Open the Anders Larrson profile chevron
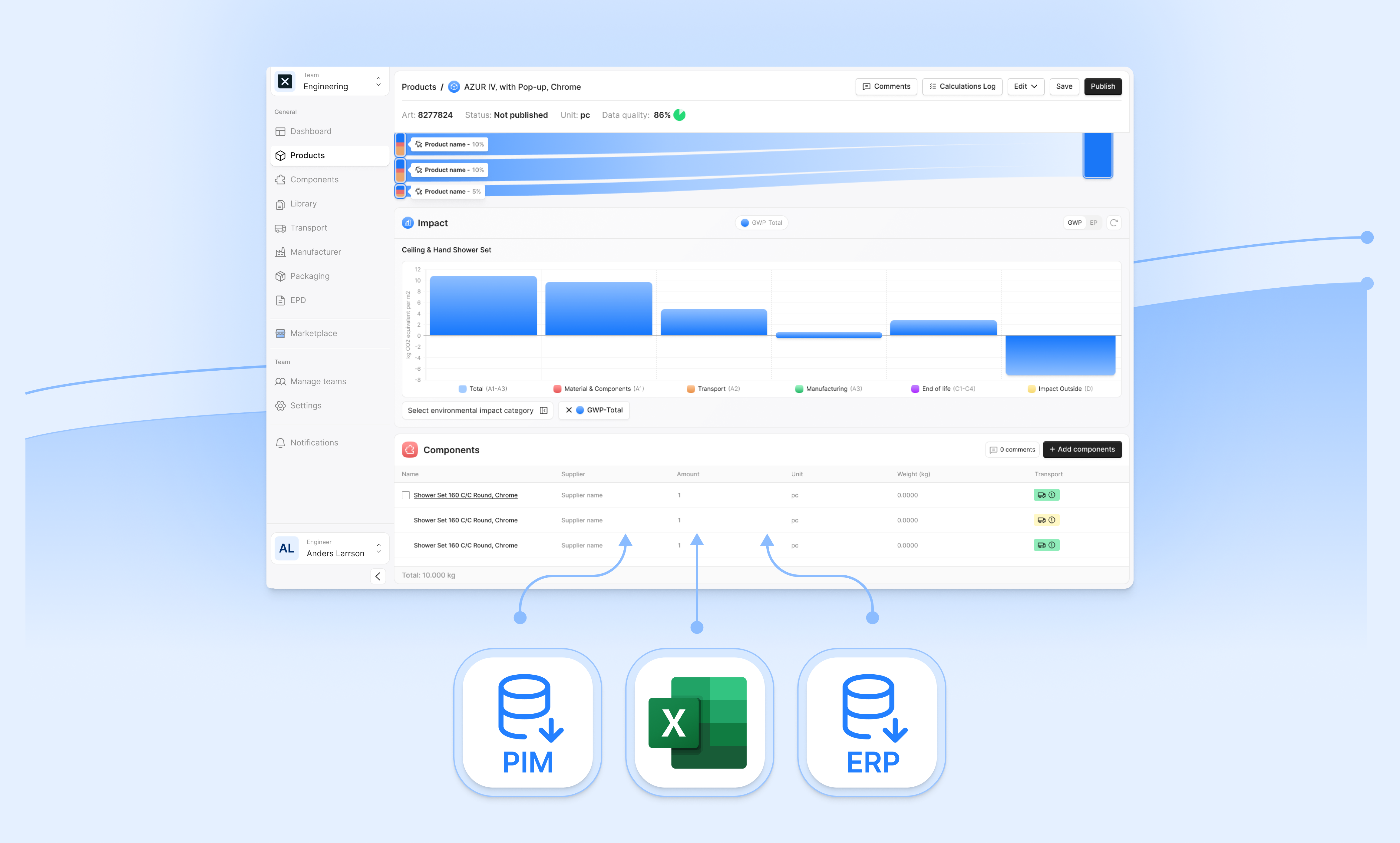This screenshot has height=843, width=1400. 378,548
